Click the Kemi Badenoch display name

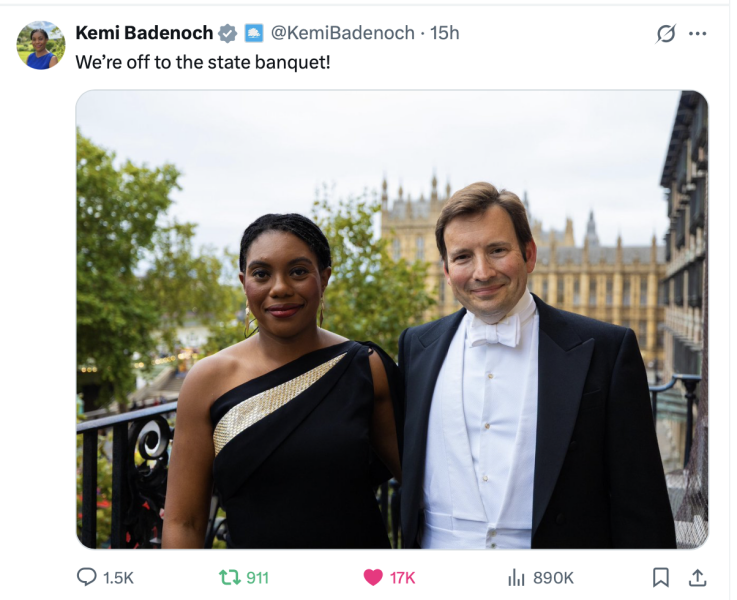(x=144, y=33)
